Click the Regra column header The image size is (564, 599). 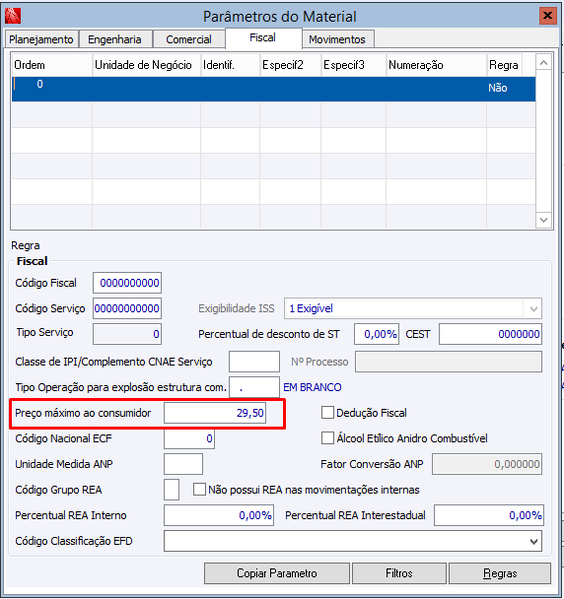504,65
